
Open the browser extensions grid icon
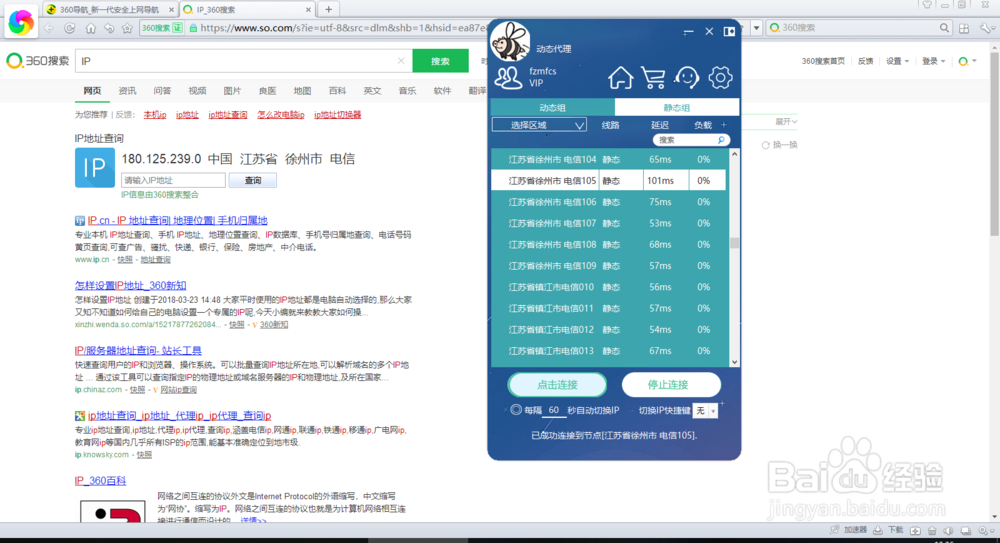pyautogui.click(x=964, y=28)
